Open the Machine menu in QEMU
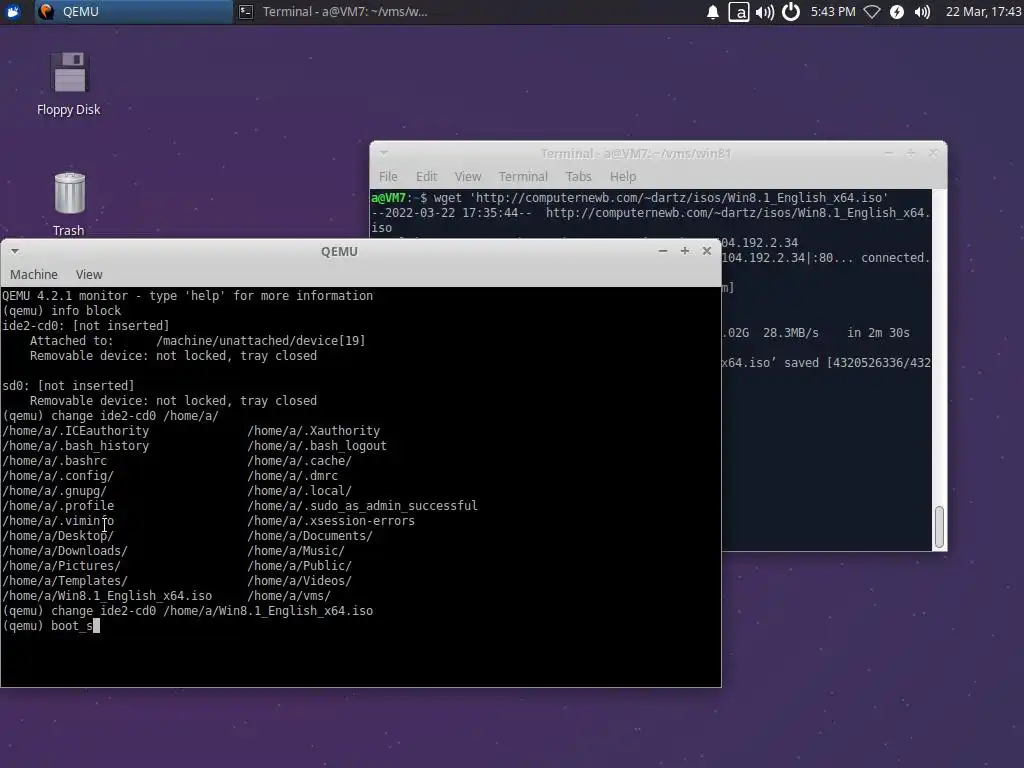Image resolution: width=1024 pixels, height=768 pixels. coord(34,275)
